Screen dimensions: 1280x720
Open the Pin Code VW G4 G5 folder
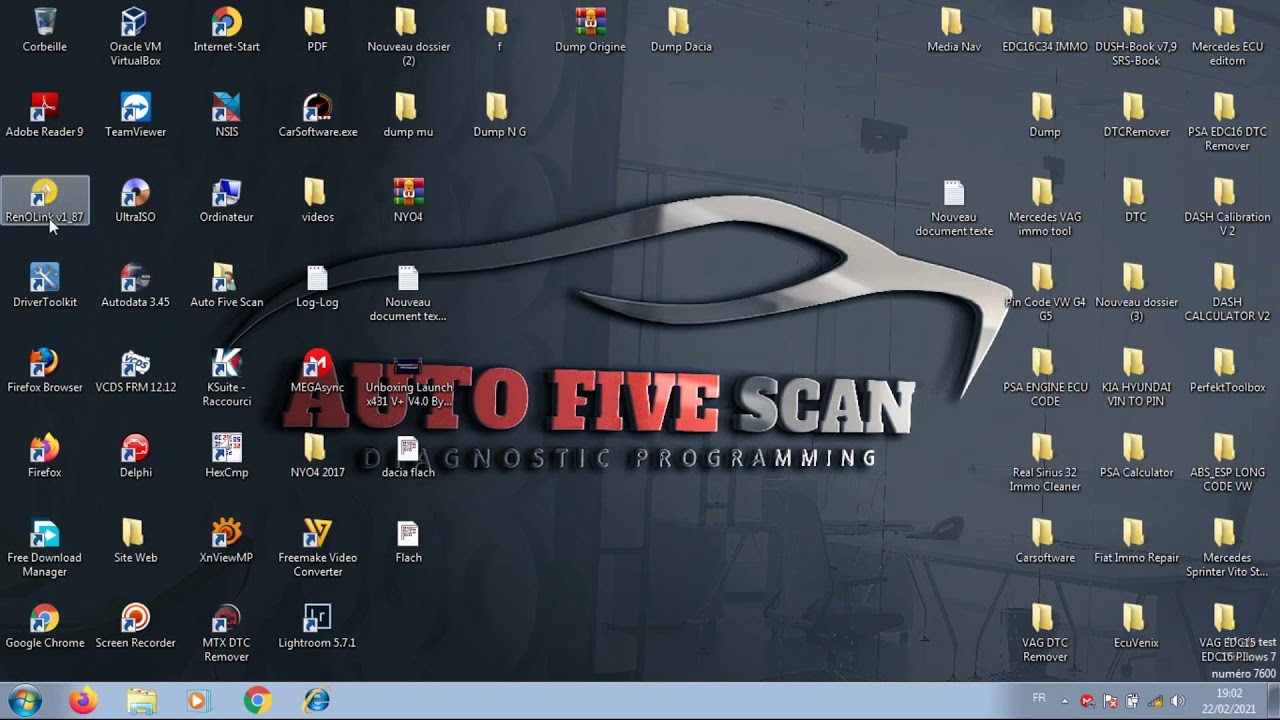1045,292
